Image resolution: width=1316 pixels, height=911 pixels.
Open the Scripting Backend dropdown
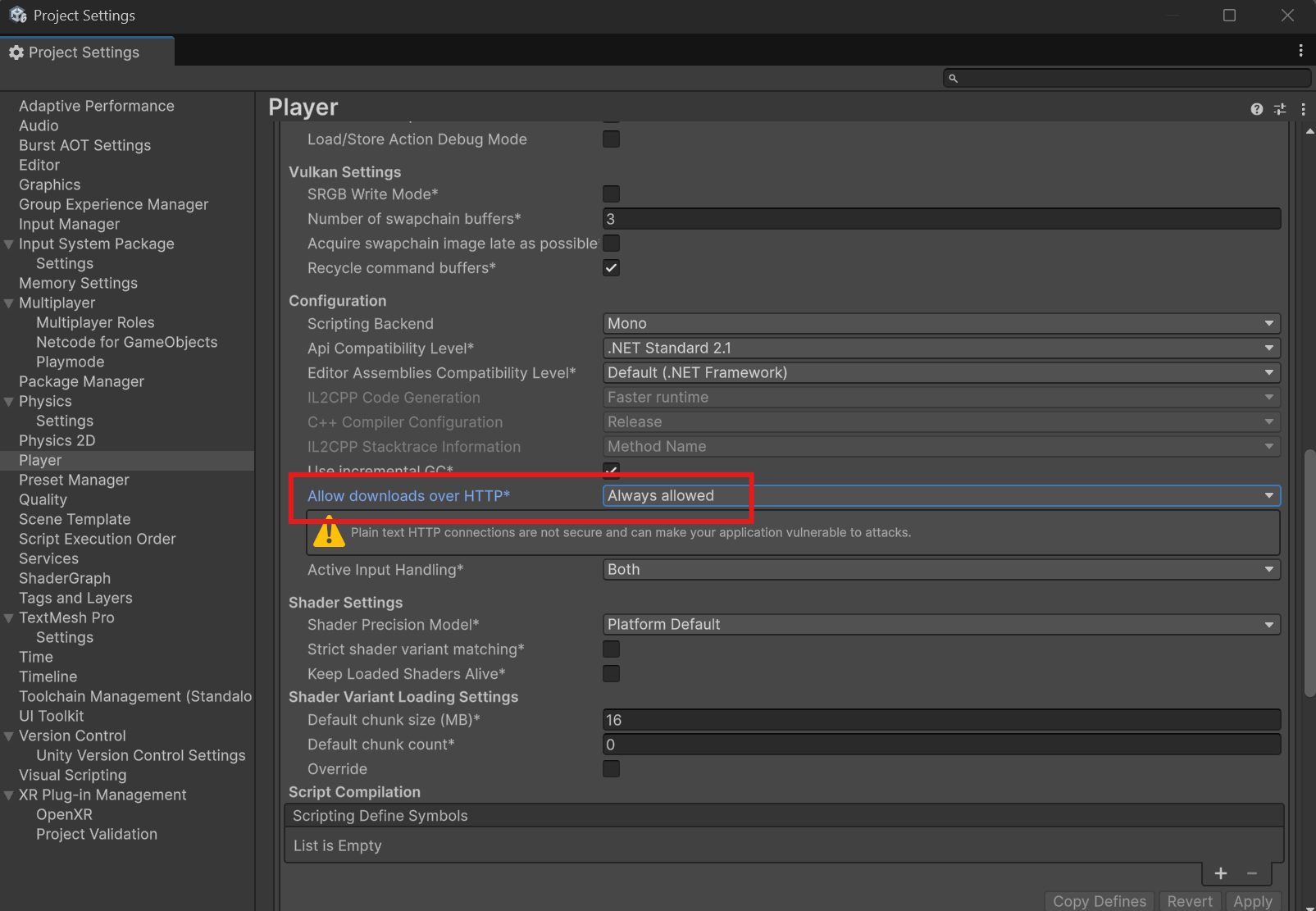click(940, 324)
